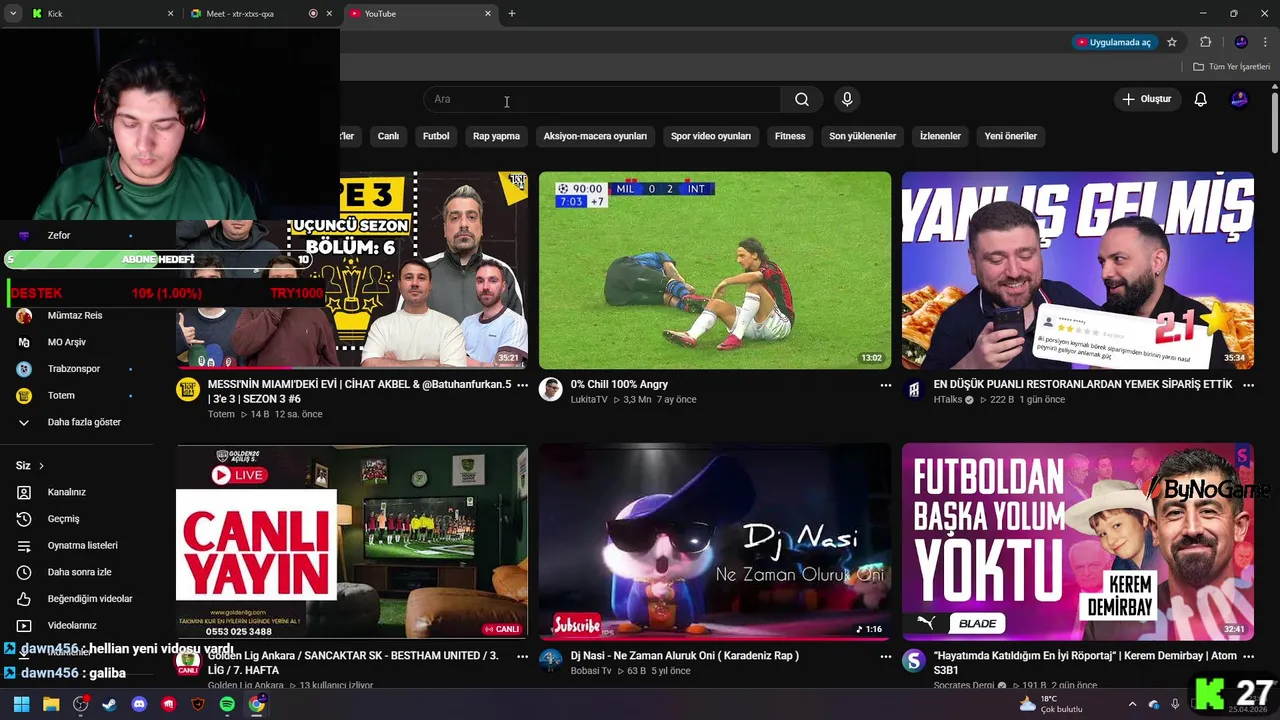
Task: Open the Trabzonspor subscription channel
Action: click(x=74, y=369)
